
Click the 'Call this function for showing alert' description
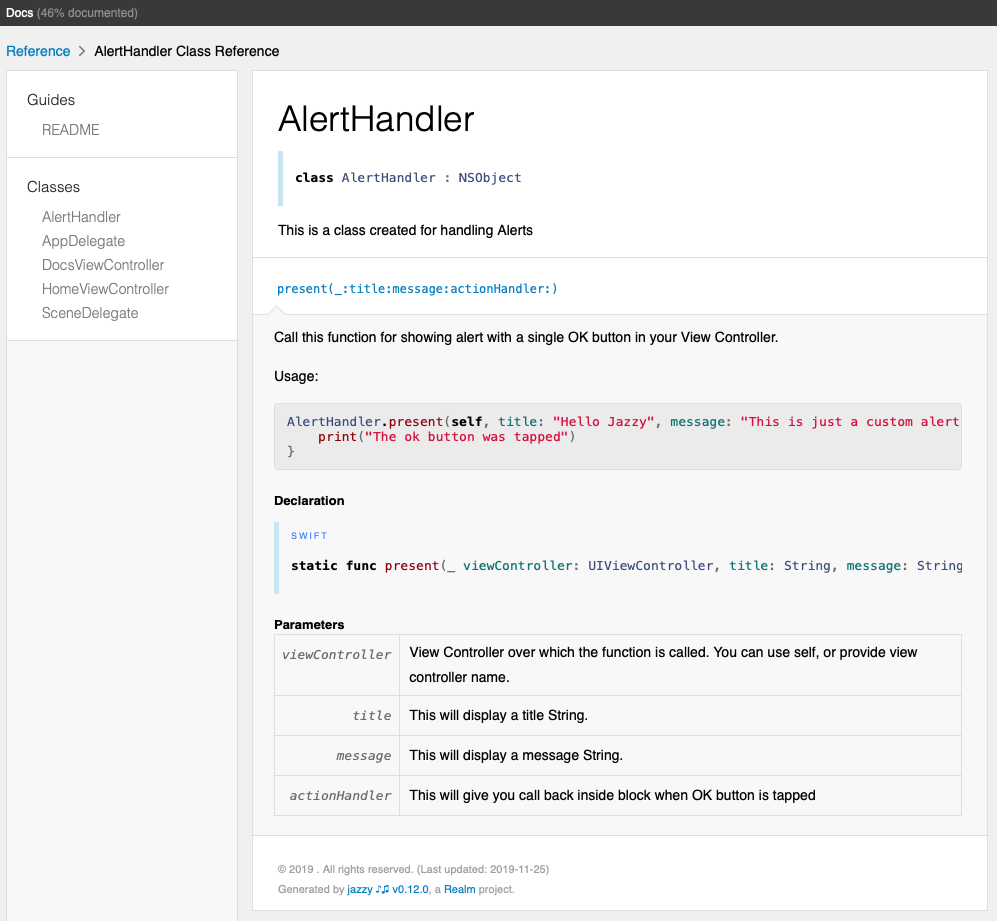[x=526, y=337]
